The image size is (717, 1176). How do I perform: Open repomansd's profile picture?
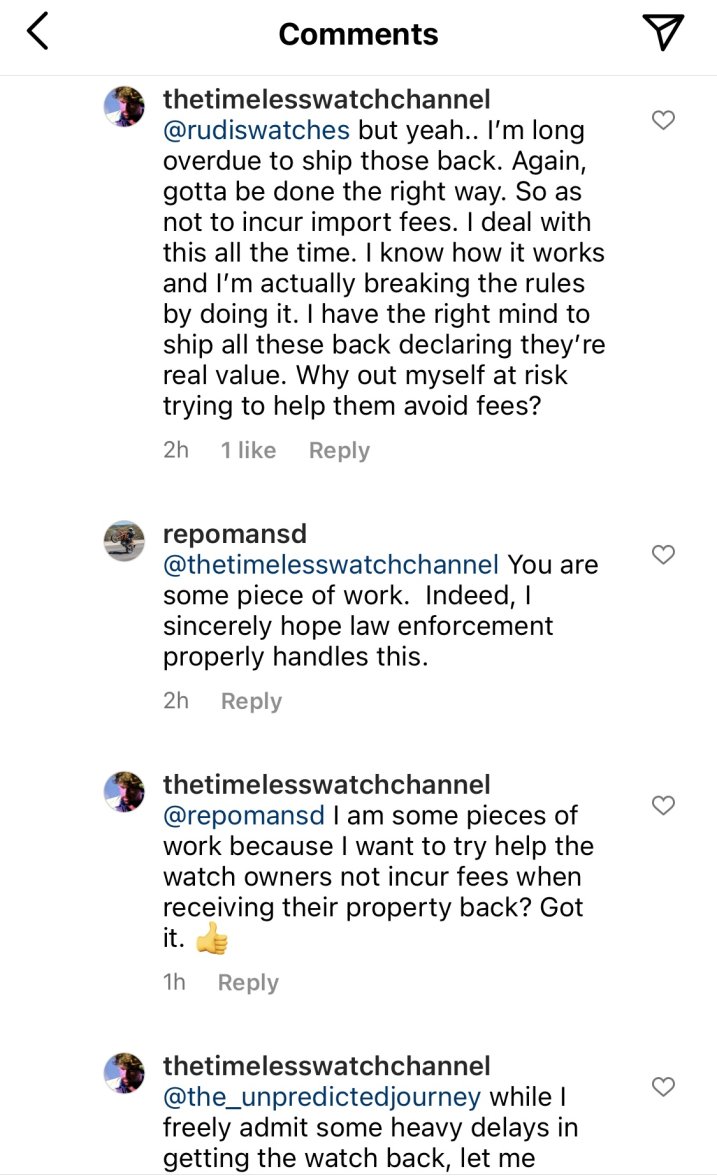pos(125,541)
